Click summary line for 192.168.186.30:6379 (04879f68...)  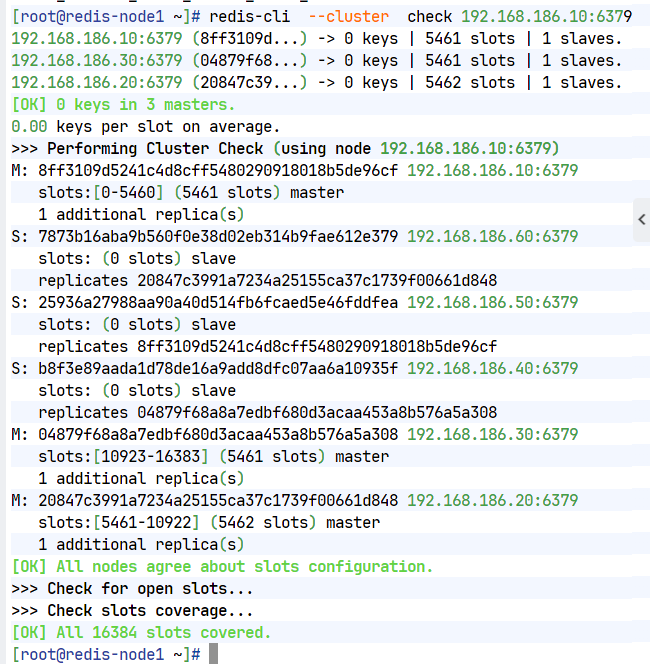tap(316, 61)
